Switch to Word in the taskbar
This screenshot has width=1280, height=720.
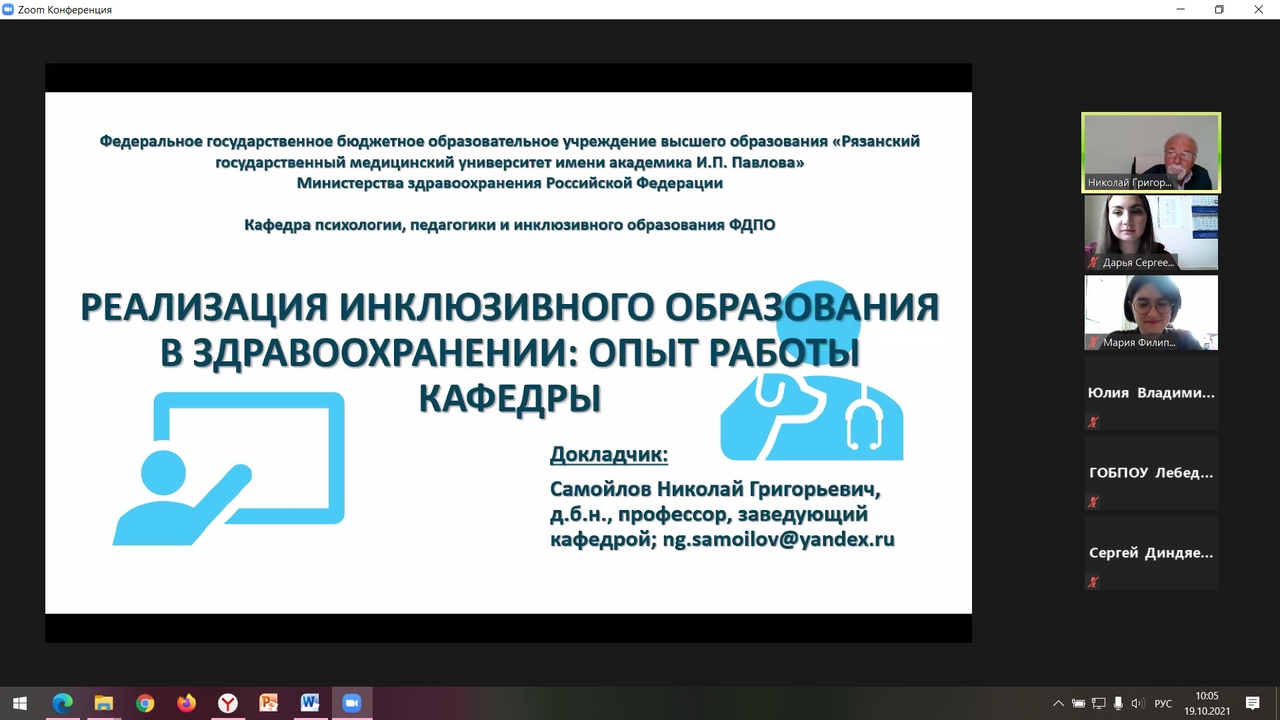pos(310,703)
